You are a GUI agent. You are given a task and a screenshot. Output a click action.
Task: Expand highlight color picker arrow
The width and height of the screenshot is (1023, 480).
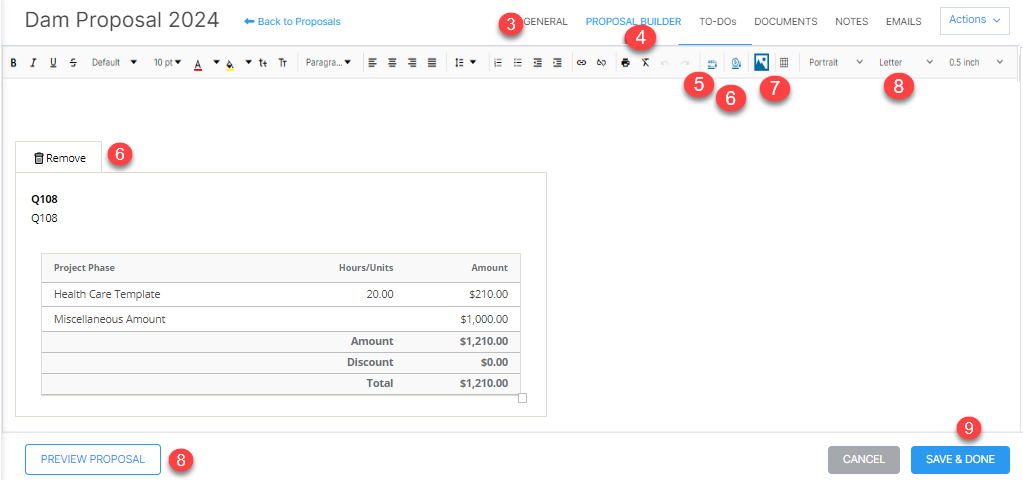248,63
